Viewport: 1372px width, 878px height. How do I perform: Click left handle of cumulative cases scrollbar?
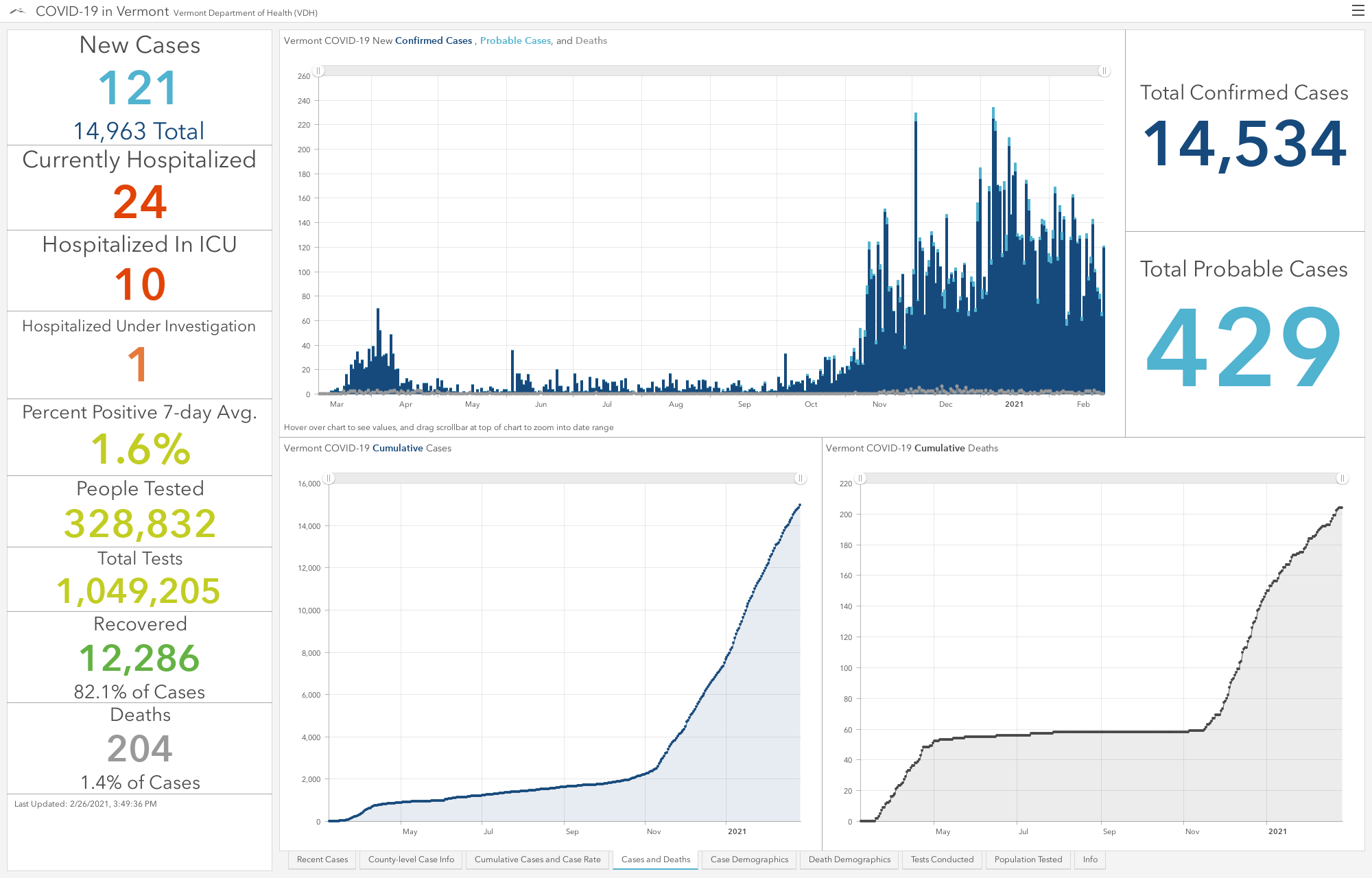pos(329,478)
